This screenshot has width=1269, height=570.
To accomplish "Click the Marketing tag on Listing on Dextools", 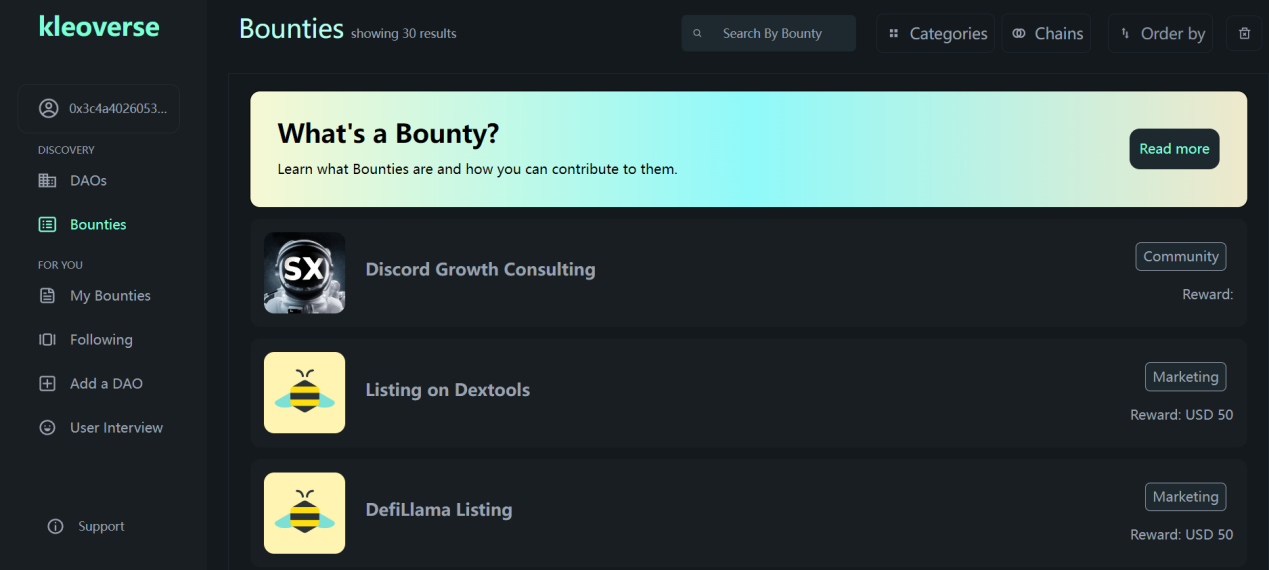I will [x=1185, y=377].
